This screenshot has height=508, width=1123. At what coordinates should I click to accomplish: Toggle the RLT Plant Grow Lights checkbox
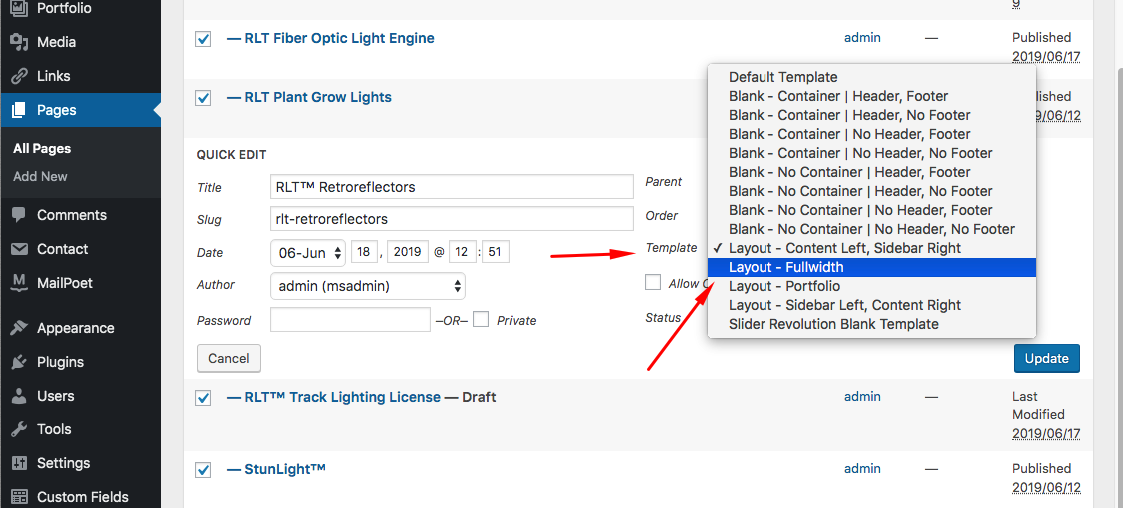pyautogui.click(x=203, y=98)
